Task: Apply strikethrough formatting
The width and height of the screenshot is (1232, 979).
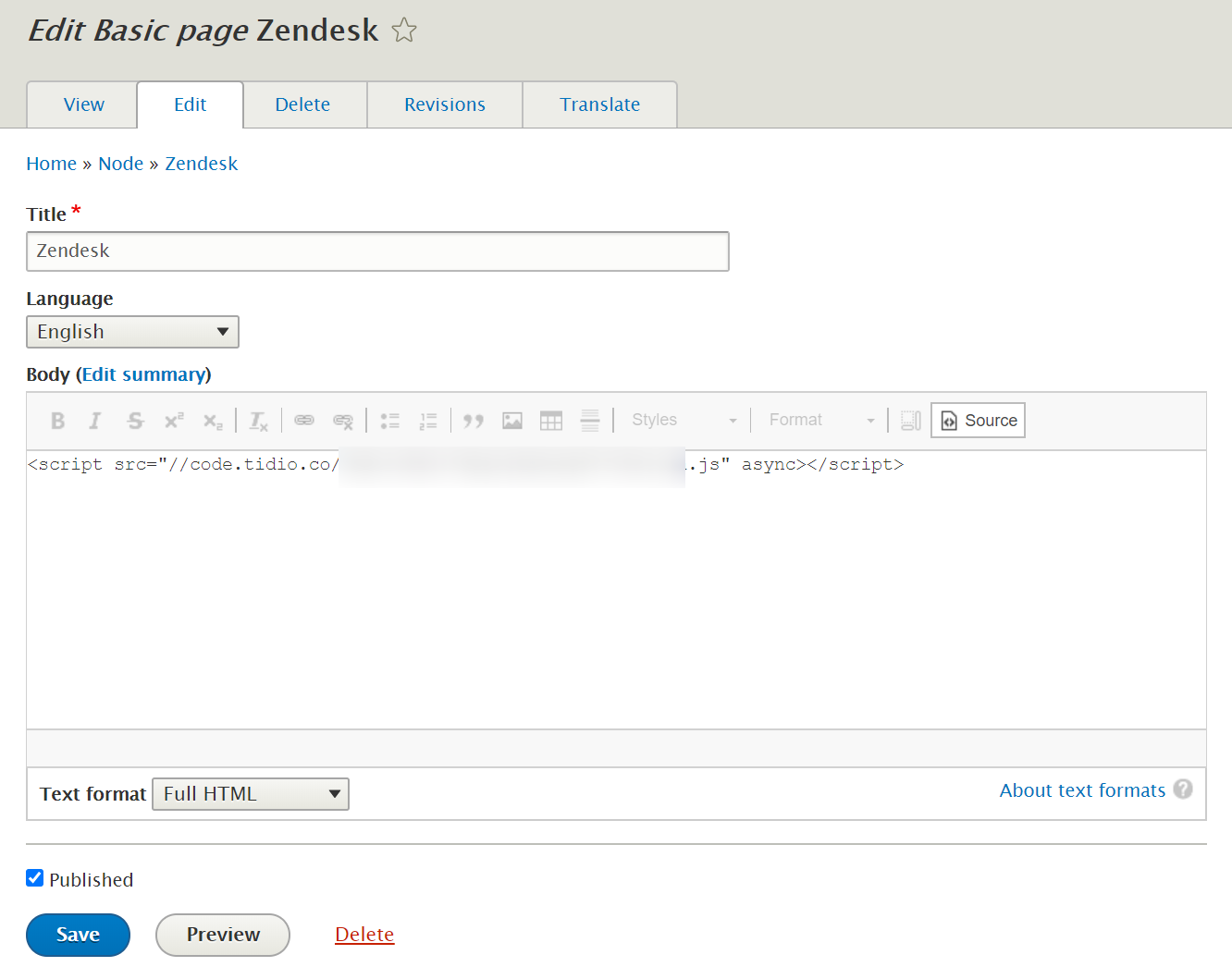Action: tap(135, 421)
